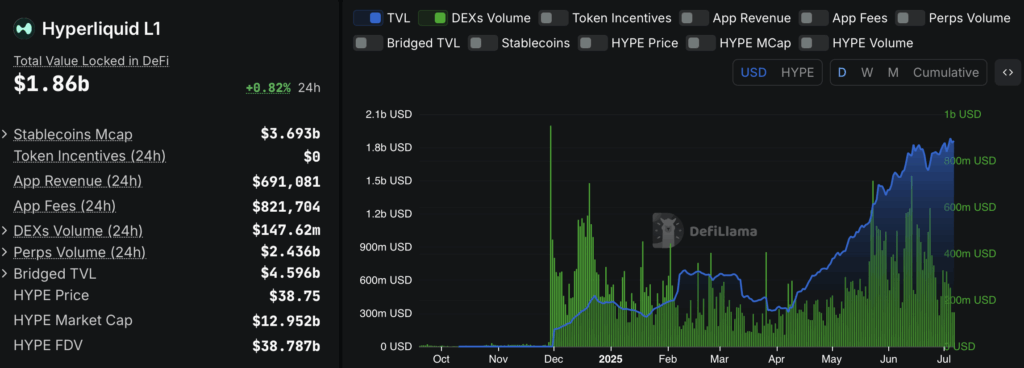Click the Token Incentives (24h) label
Screen dimensions: 1024x368
coord(89,156)
